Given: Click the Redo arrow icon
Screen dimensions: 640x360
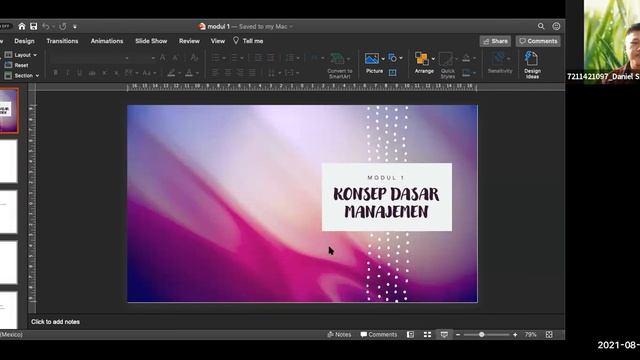Looking at the screenshot, I should (x=62, y=27).
